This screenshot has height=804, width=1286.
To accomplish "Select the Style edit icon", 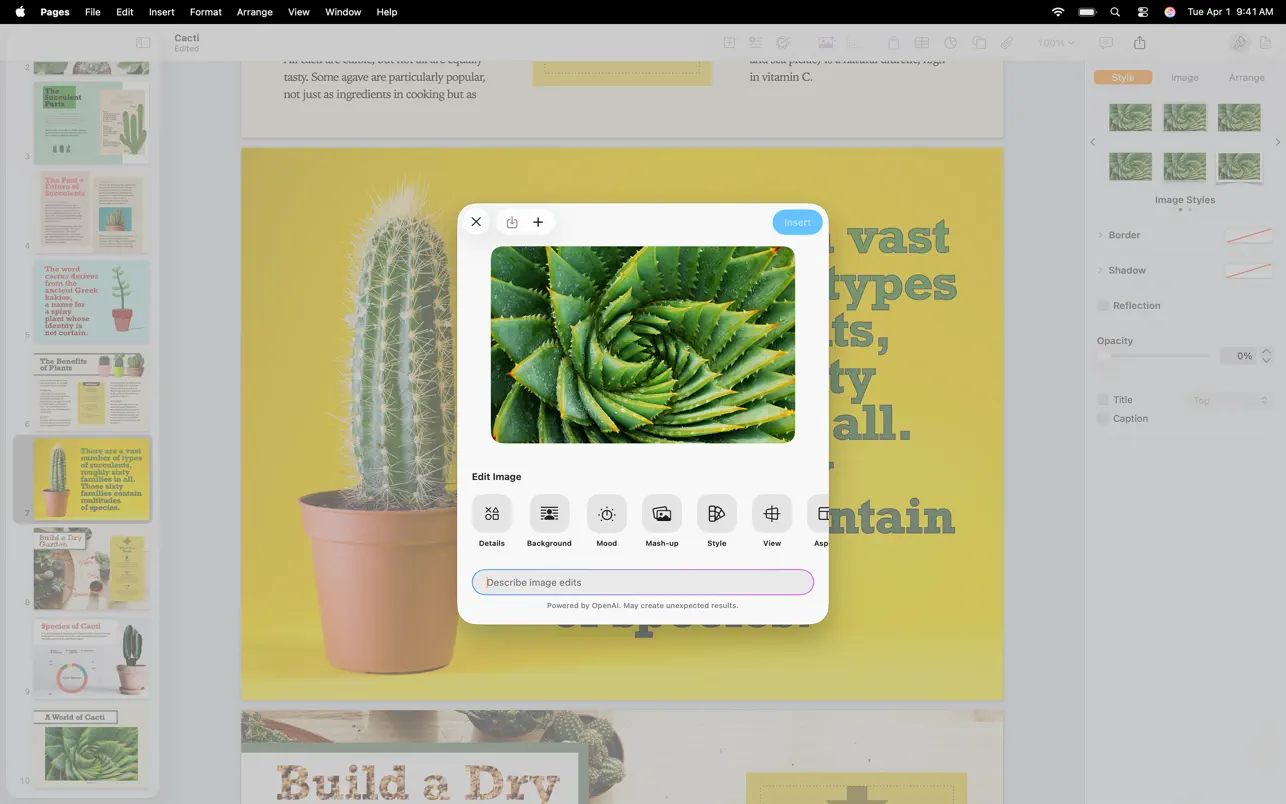I will point(716,514).
